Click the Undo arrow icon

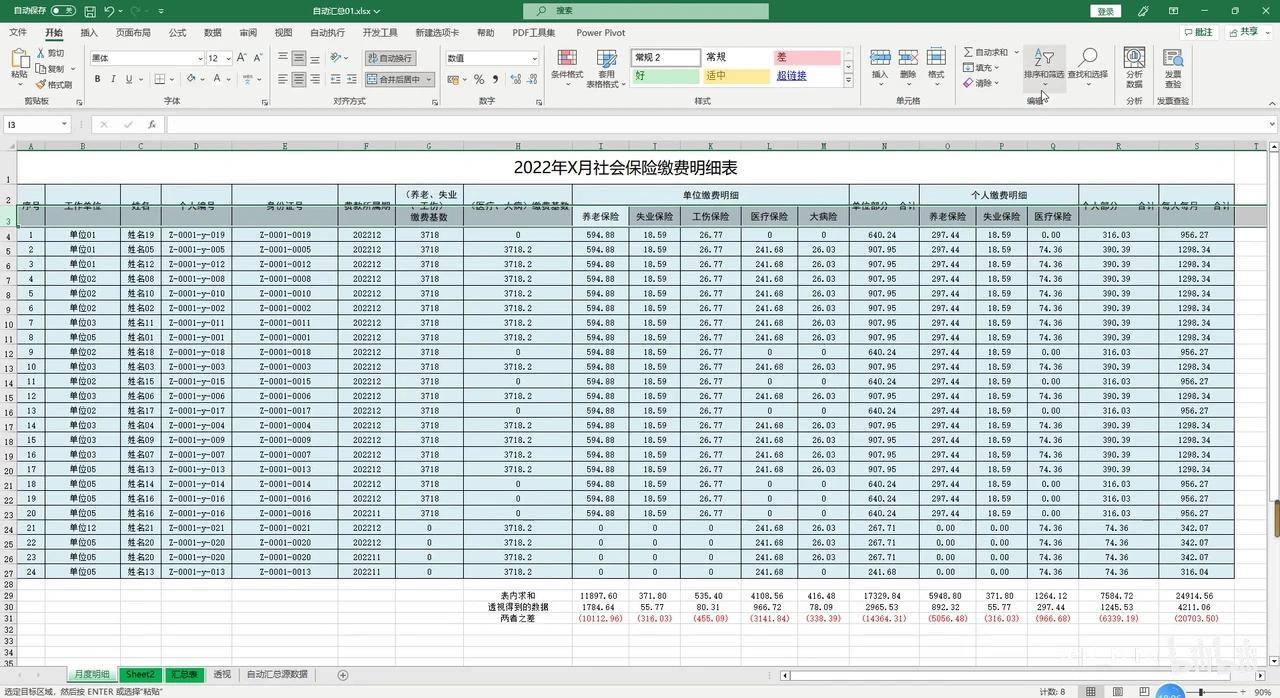pyautogui.click(x=109, y=11)
